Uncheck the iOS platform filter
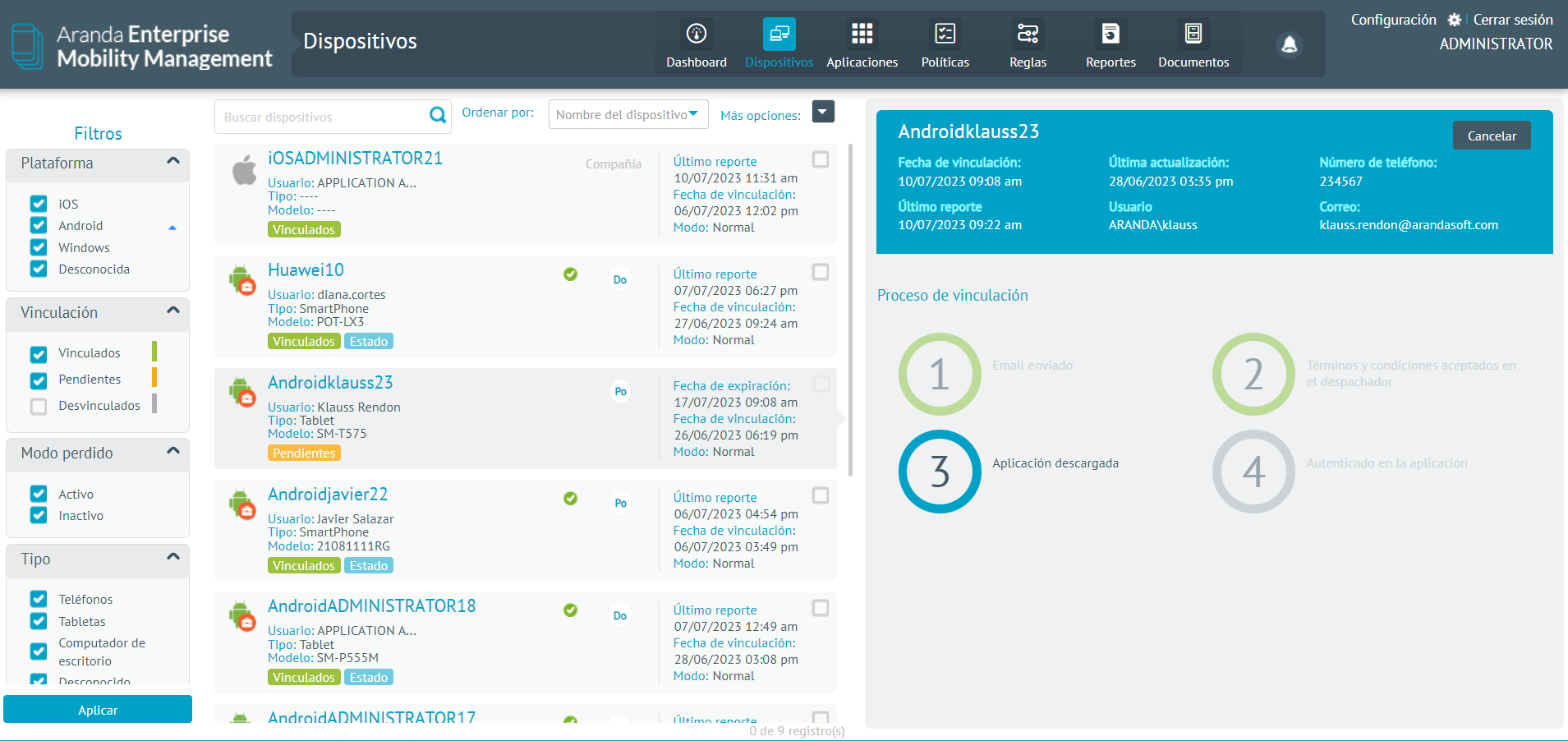Screen dimensions: 1568x741 (39, 204)
